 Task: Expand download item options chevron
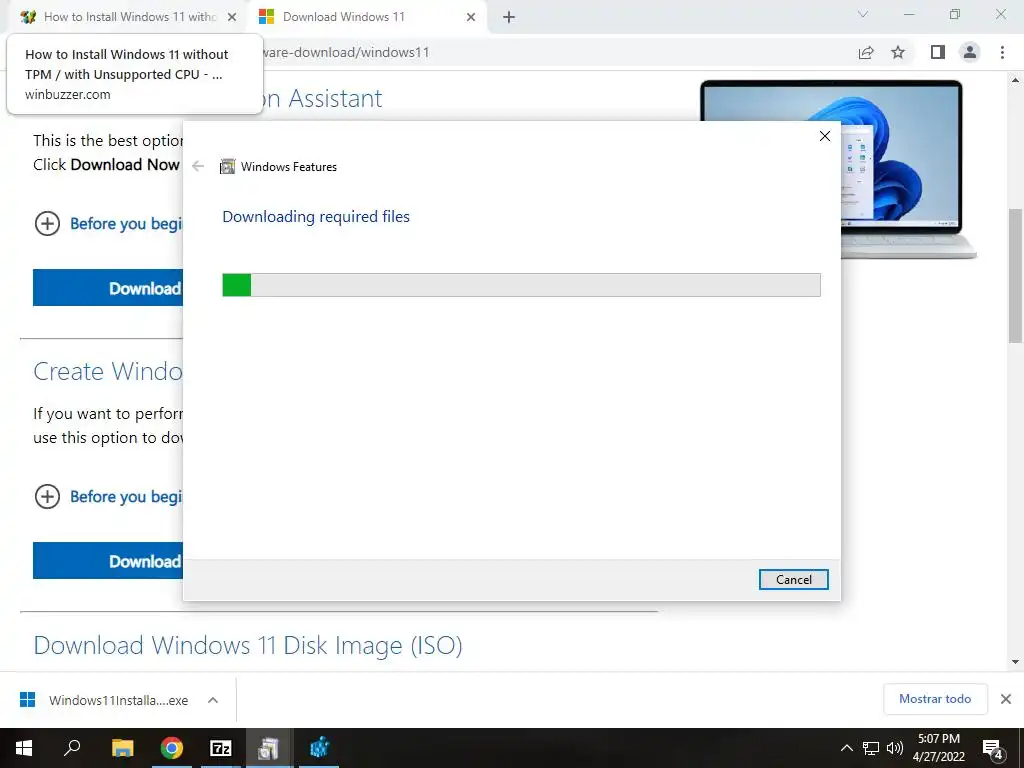coord(213,700)
